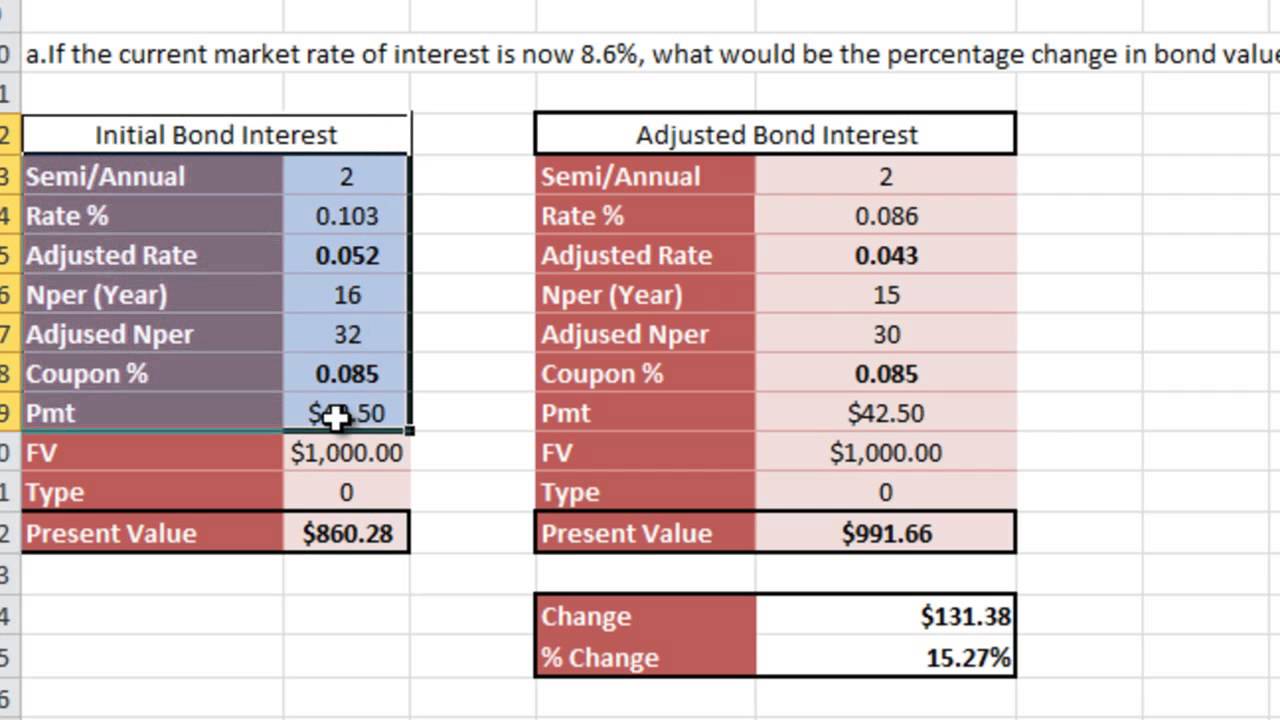The image size is (1280, 720).
Task: Click the 0.086 rate value cell
Action: click(x=886, y=216)
